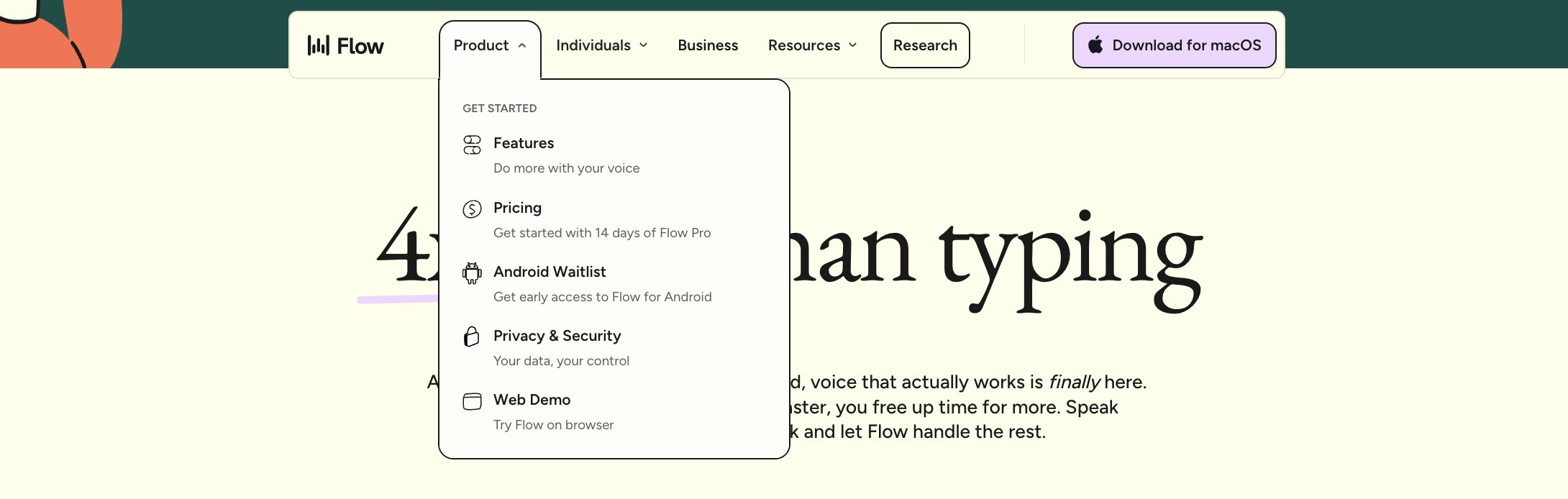1568x499 pixels.
Task: Click 'Do more with your voice' text
Action: pos(566,168)
